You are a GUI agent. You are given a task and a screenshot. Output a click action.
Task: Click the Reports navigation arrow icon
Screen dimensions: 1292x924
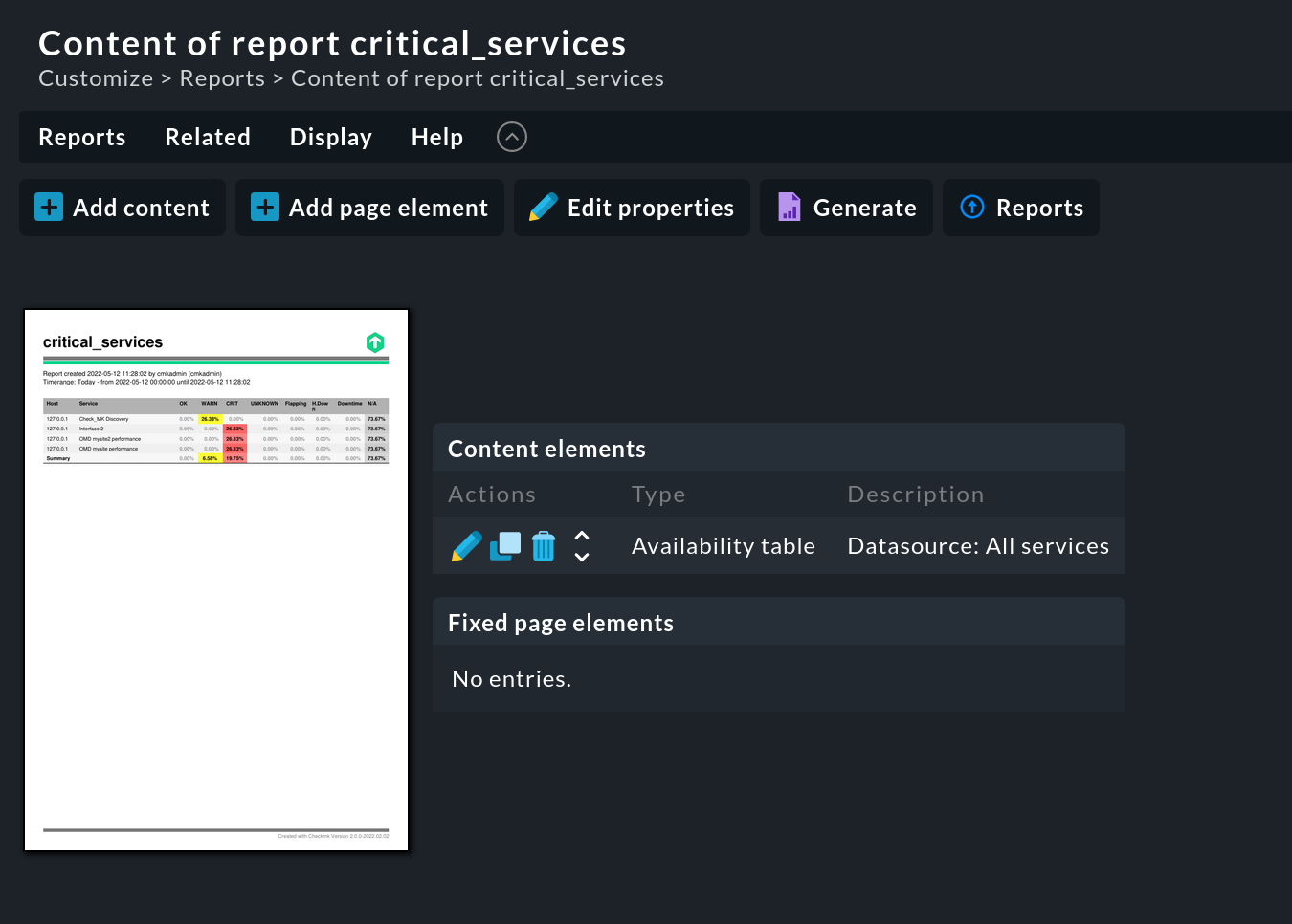[x=971, y=207]
